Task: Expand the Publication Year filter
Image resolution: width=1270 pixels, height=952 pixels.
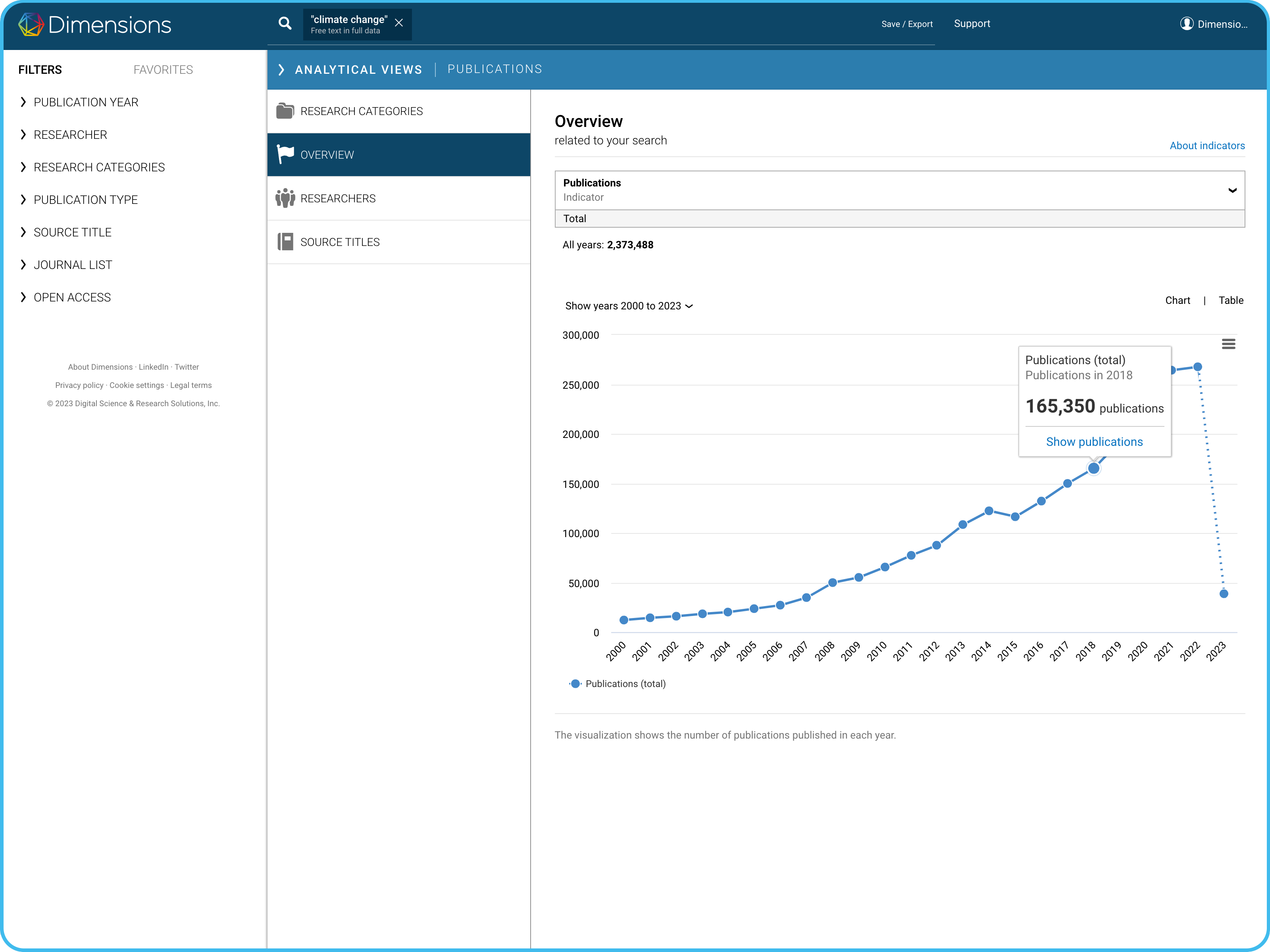Action: click(x=85, y=101)
